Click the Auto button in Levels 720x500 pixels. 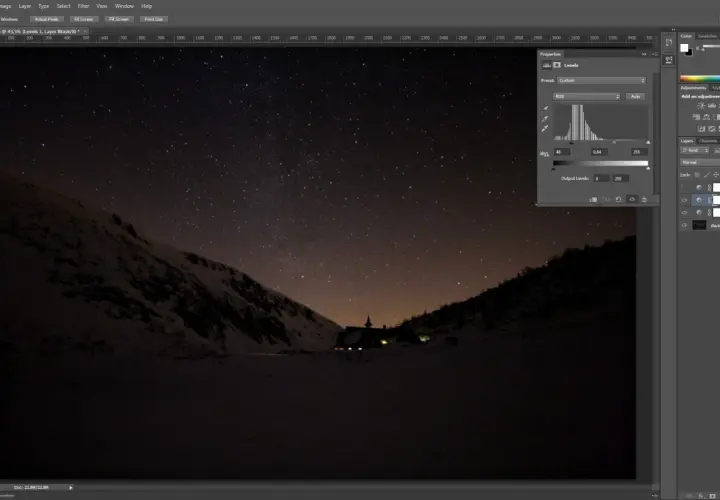(636, 96)
